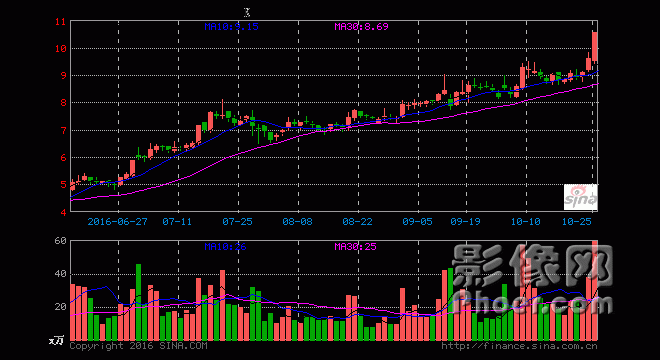Click the 10-25 date label
Screen dimensions: 660x360
click(x=577, y=221)
